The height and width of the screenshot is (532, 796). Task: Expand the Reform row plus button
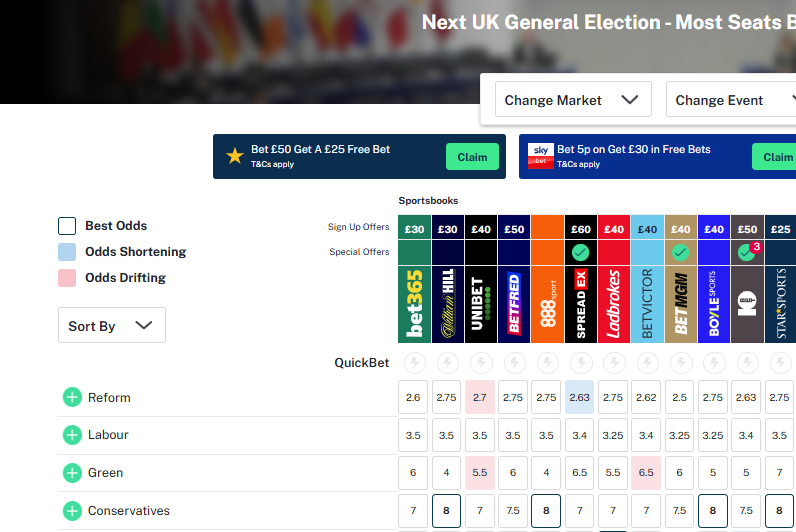72,397
